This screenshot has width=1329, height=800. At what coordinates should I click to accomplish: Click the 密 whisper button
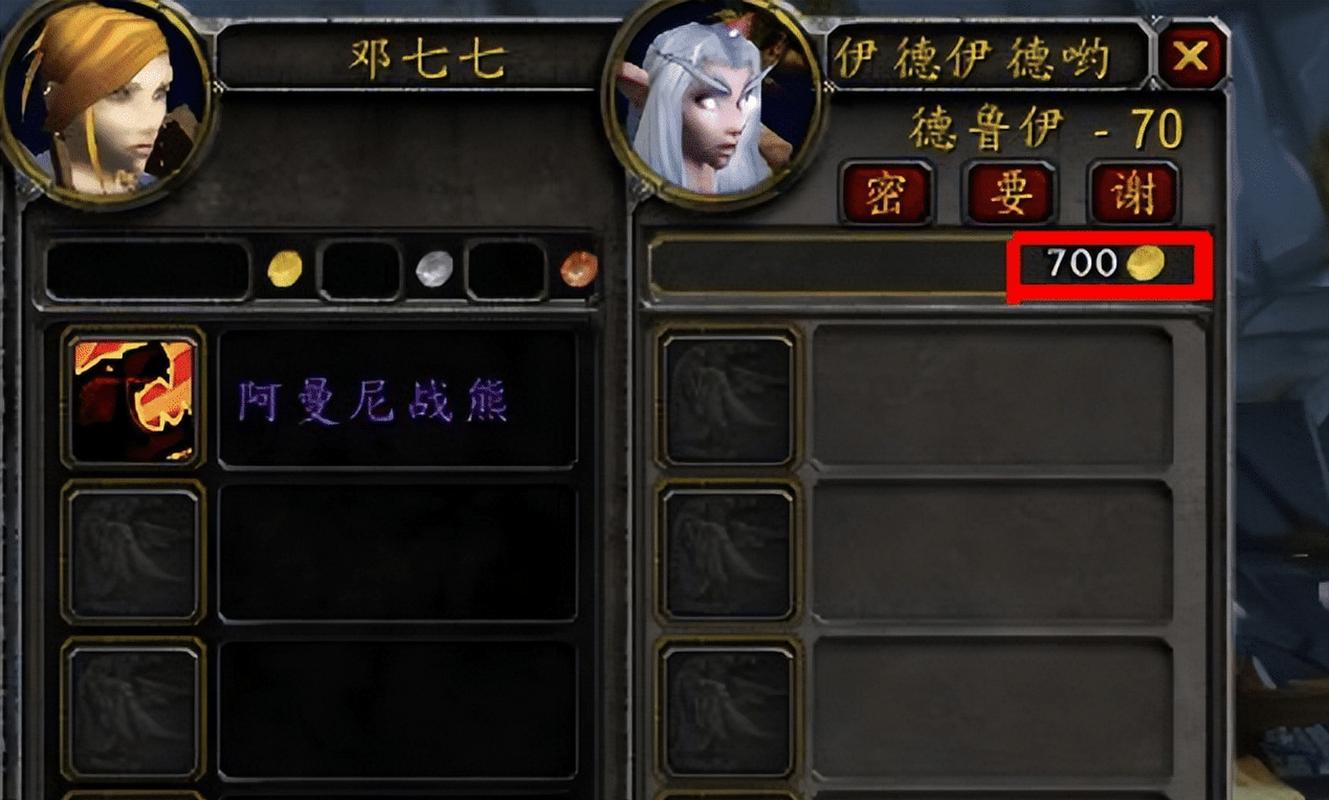[x=886, y=193]
